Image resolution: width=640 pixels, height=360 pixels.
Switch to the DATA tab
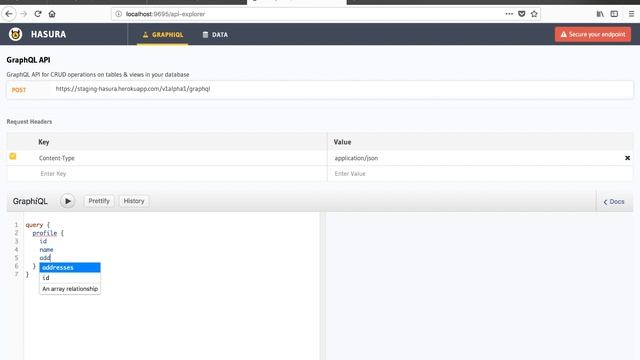(215, 35)
